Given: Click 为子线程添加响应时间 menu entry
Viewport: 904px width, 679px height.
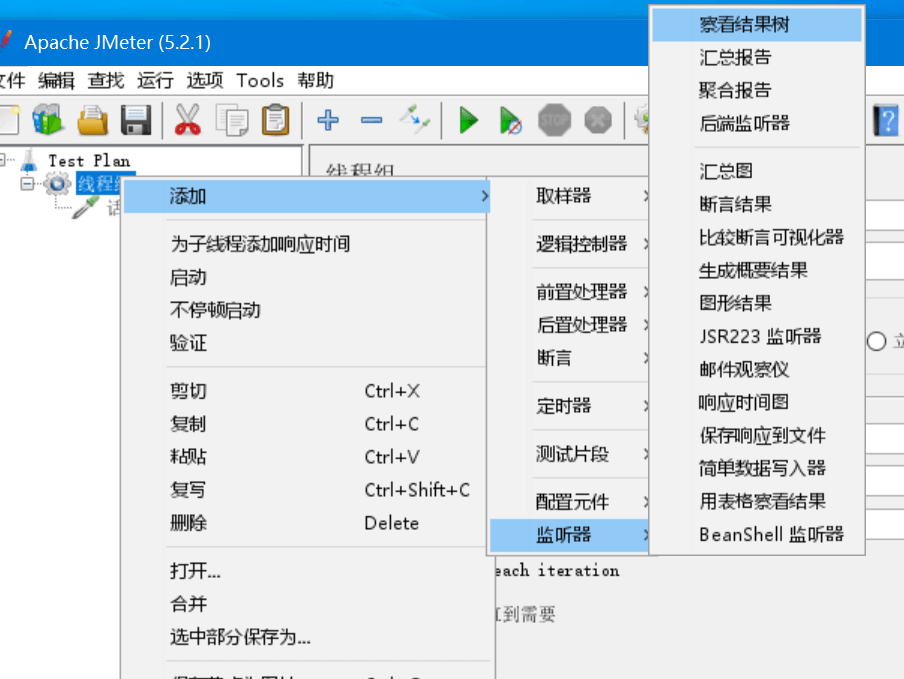Looking at the screenshot, I should click(x=307, y=244).
